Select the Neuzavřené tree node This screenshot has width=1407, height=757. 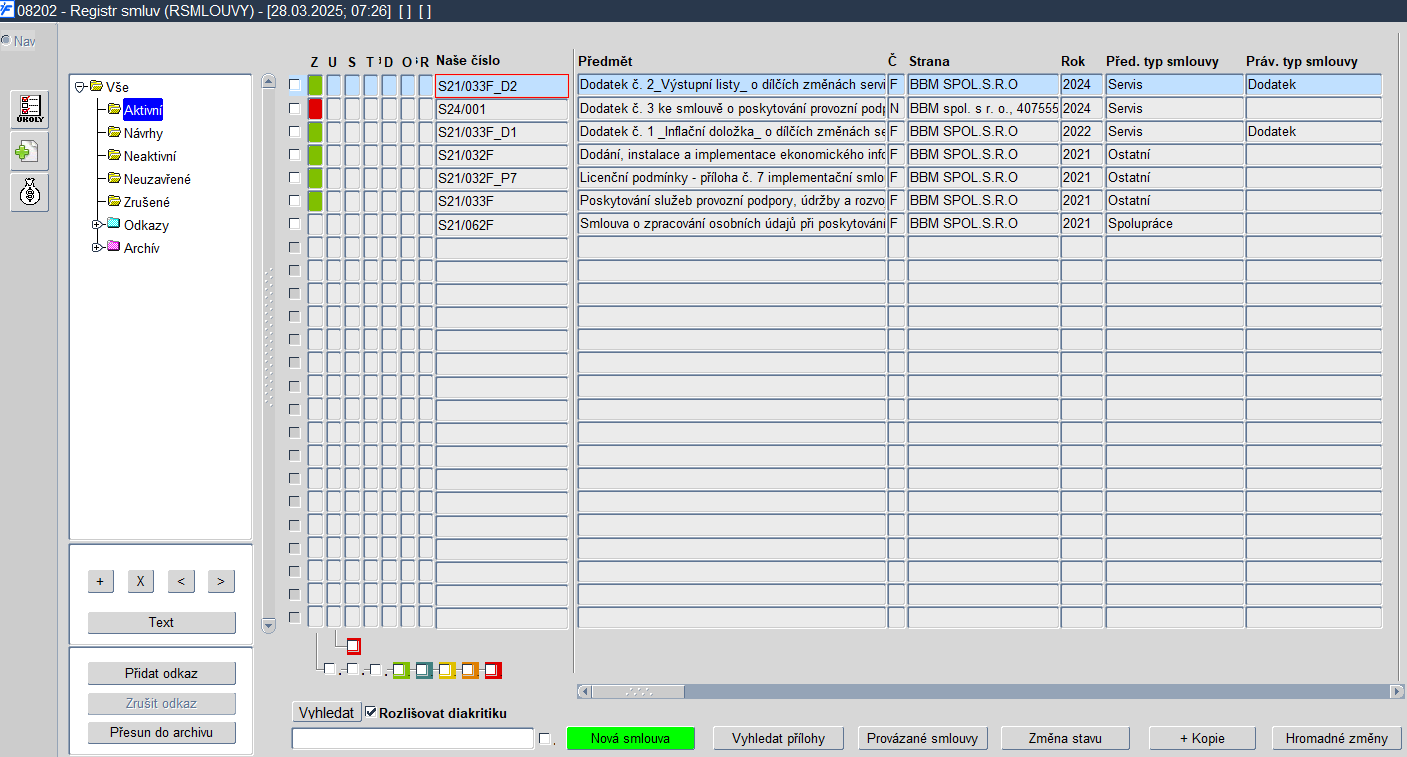click(x=157, y=179)
